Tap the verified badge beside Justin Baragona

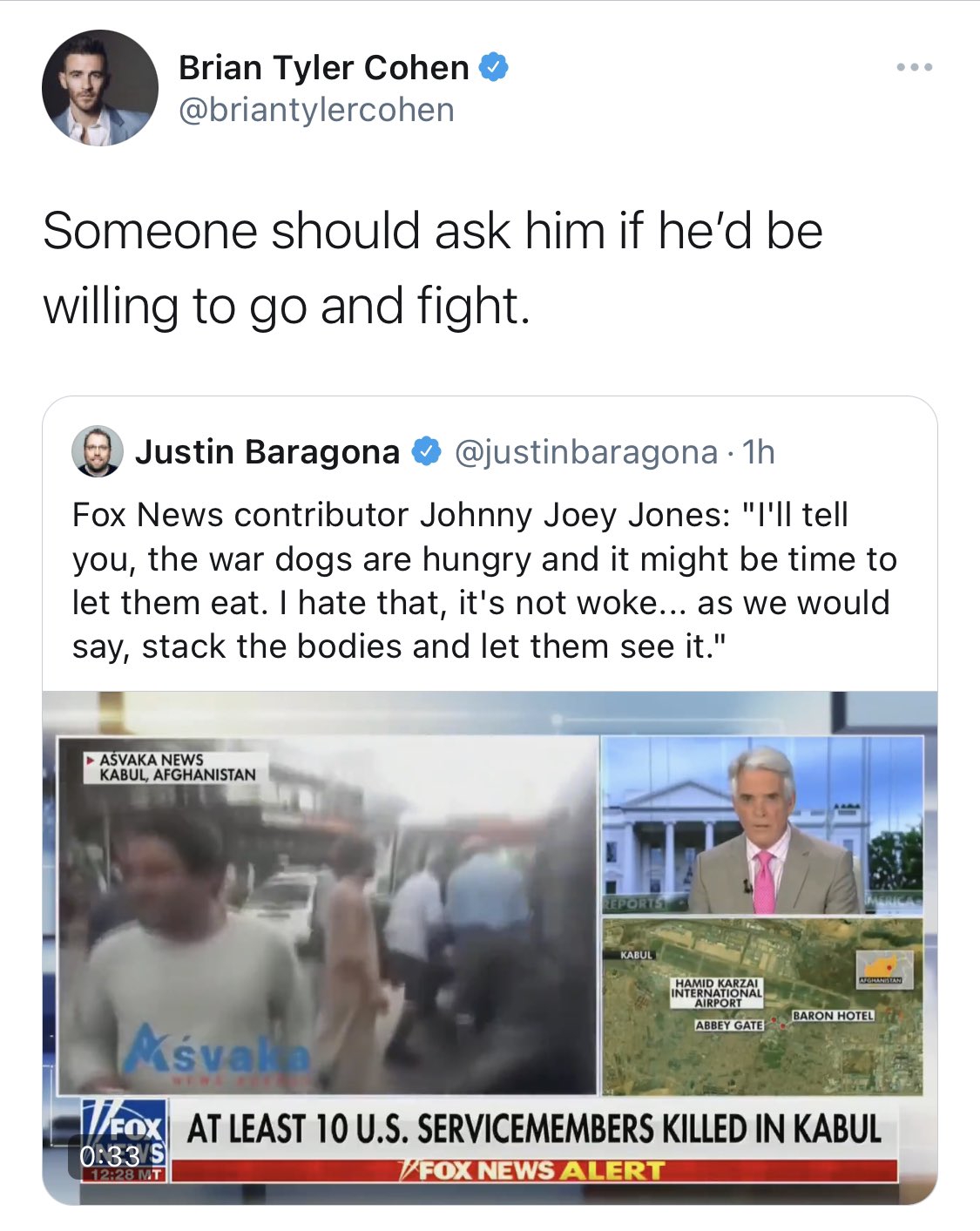(x=426, y=451)
